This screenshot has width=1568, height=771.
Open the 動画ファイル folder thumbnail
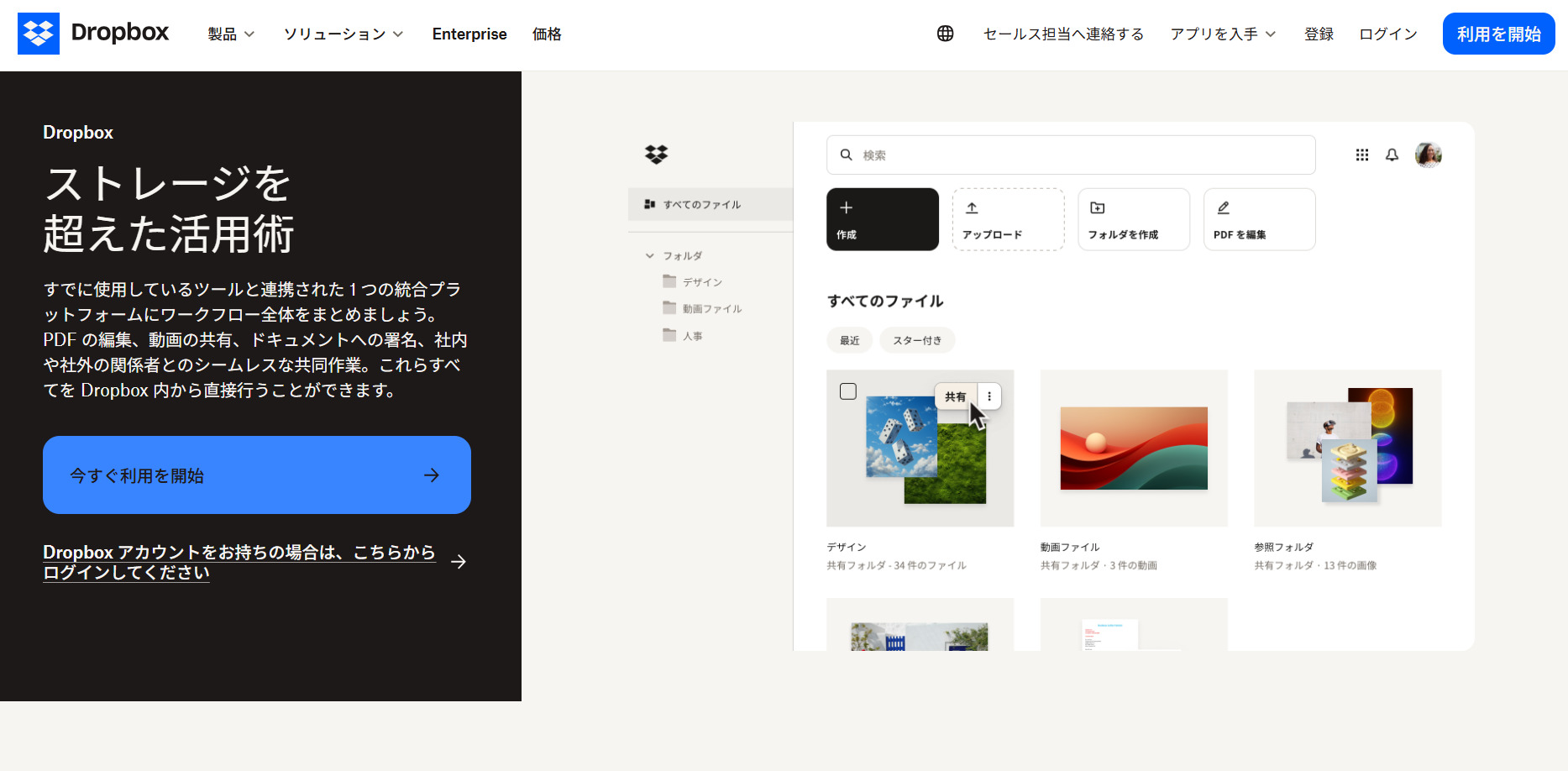[x=1134, y=448]
